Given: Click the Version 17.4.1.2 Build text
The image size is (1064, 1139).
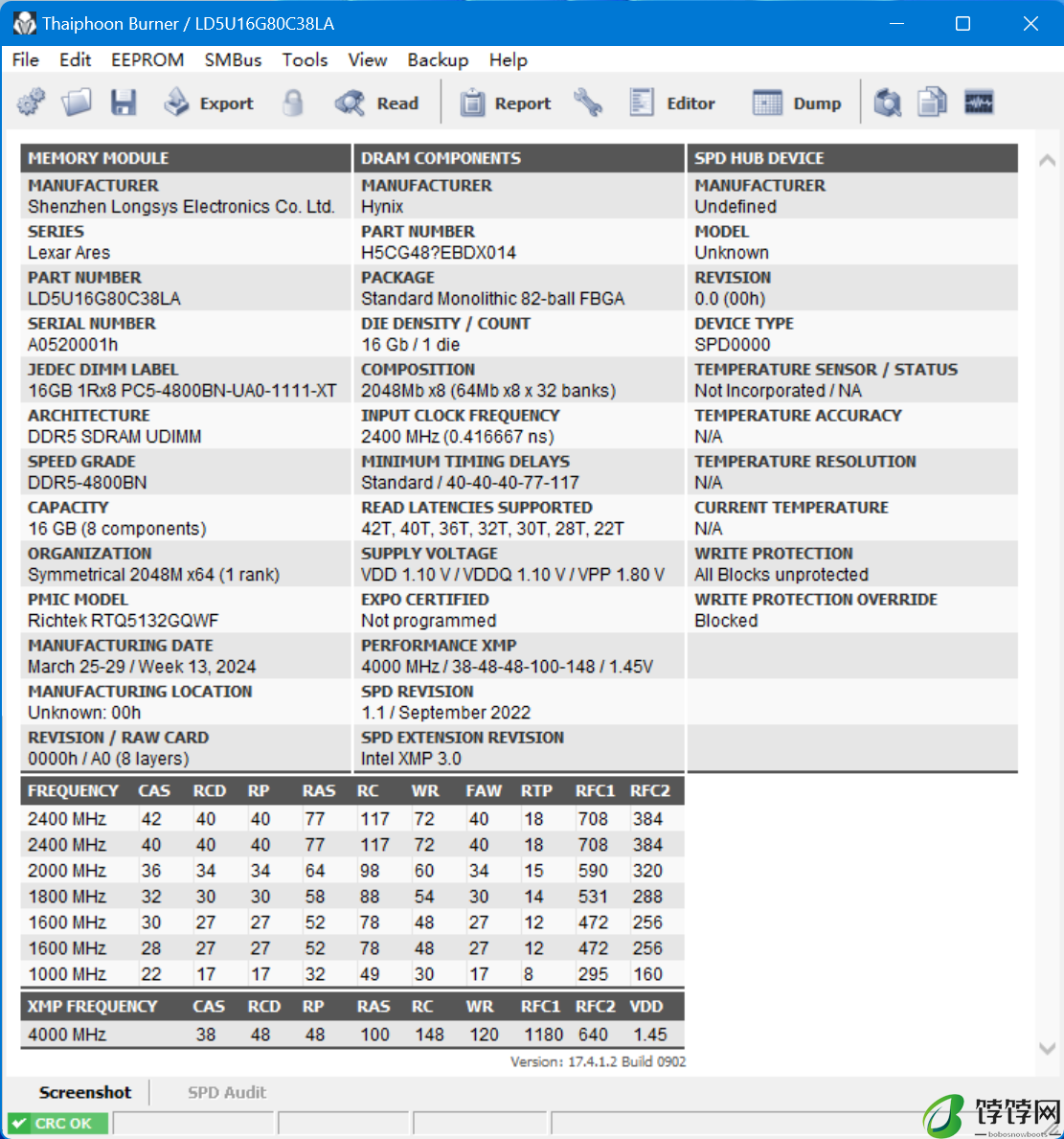Looking at the screenshot, I should pyautogui.click(x=598, y=1061).
